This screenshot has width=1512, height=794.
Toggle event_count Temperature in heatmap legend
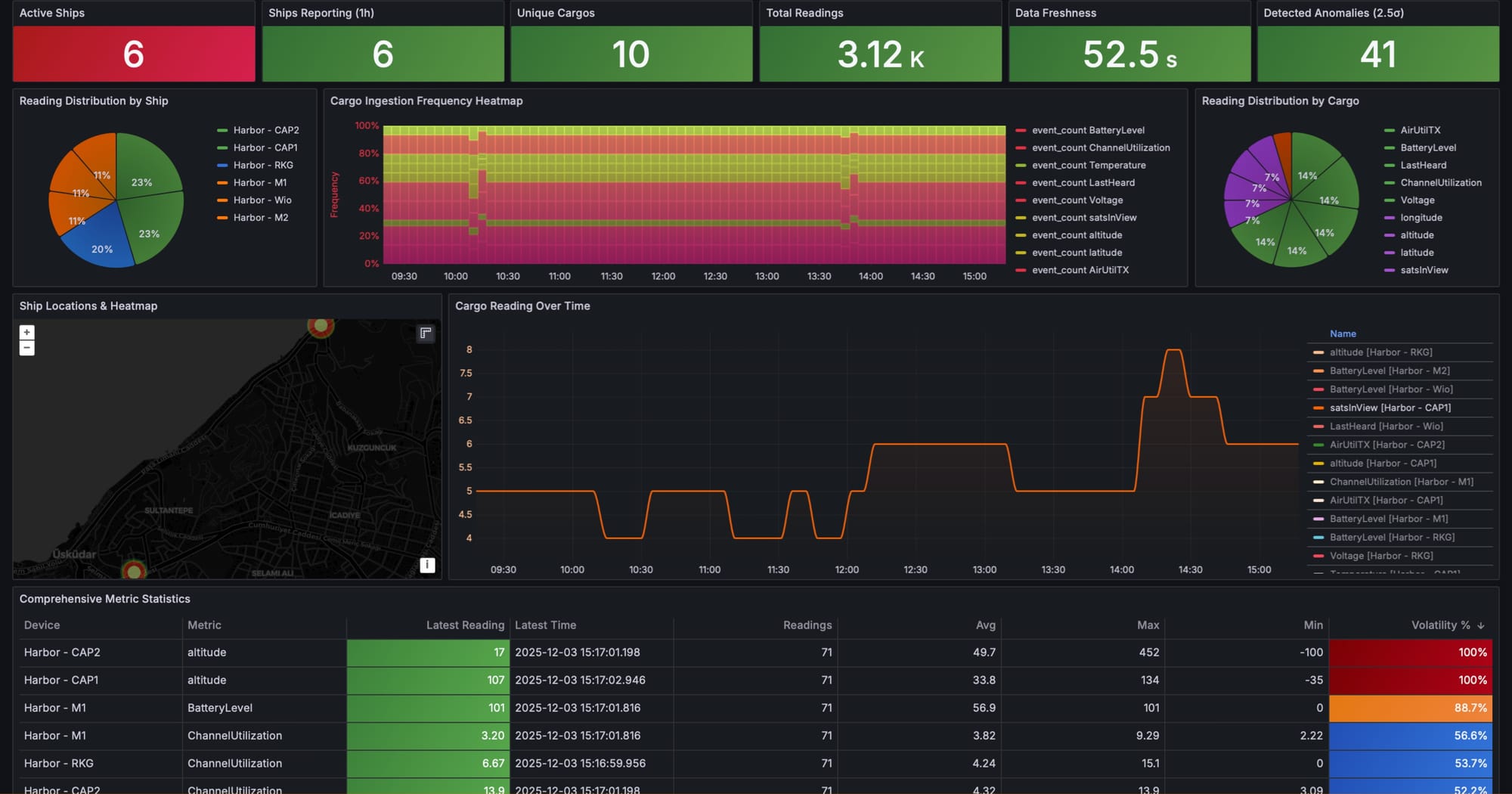coord(1088,166)
